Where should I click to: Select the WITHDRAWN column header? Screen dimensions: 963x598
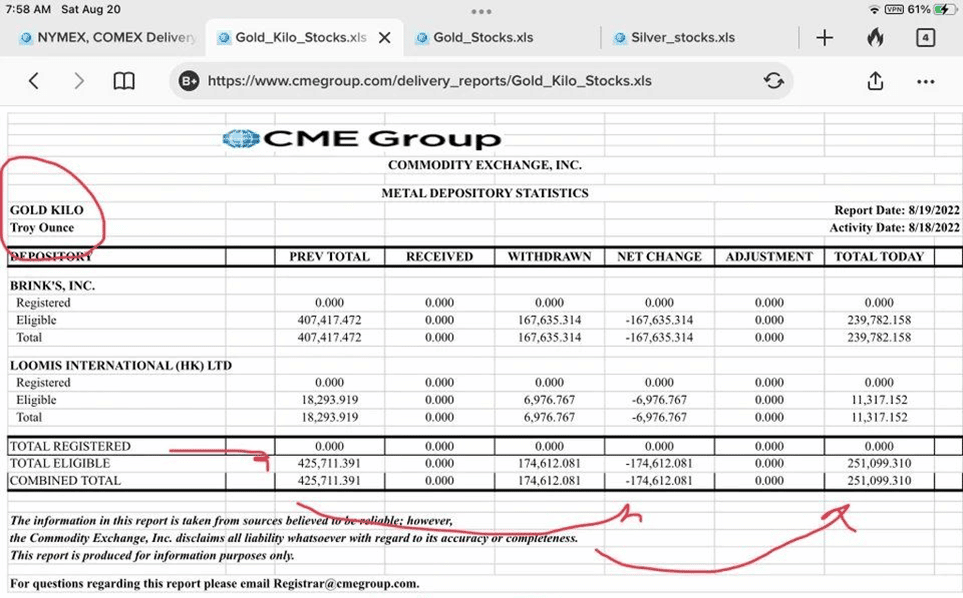[549, 257]
